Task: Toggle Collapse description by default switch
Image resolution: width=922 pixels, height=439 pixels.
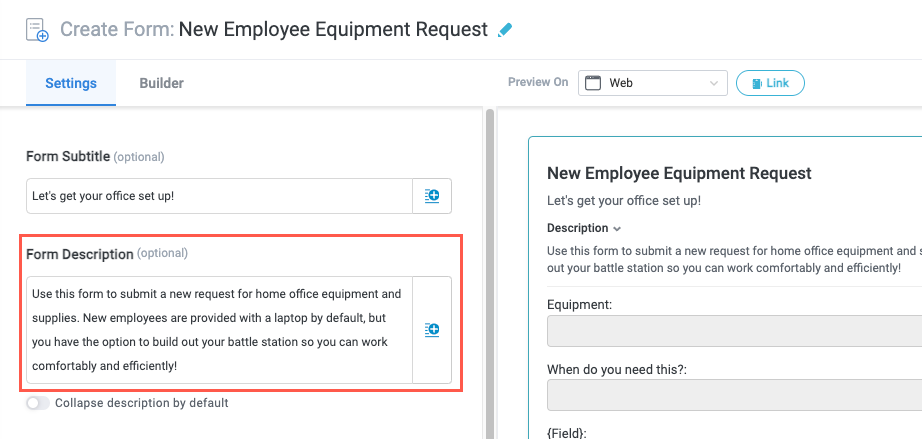Action: coord(38,403)
